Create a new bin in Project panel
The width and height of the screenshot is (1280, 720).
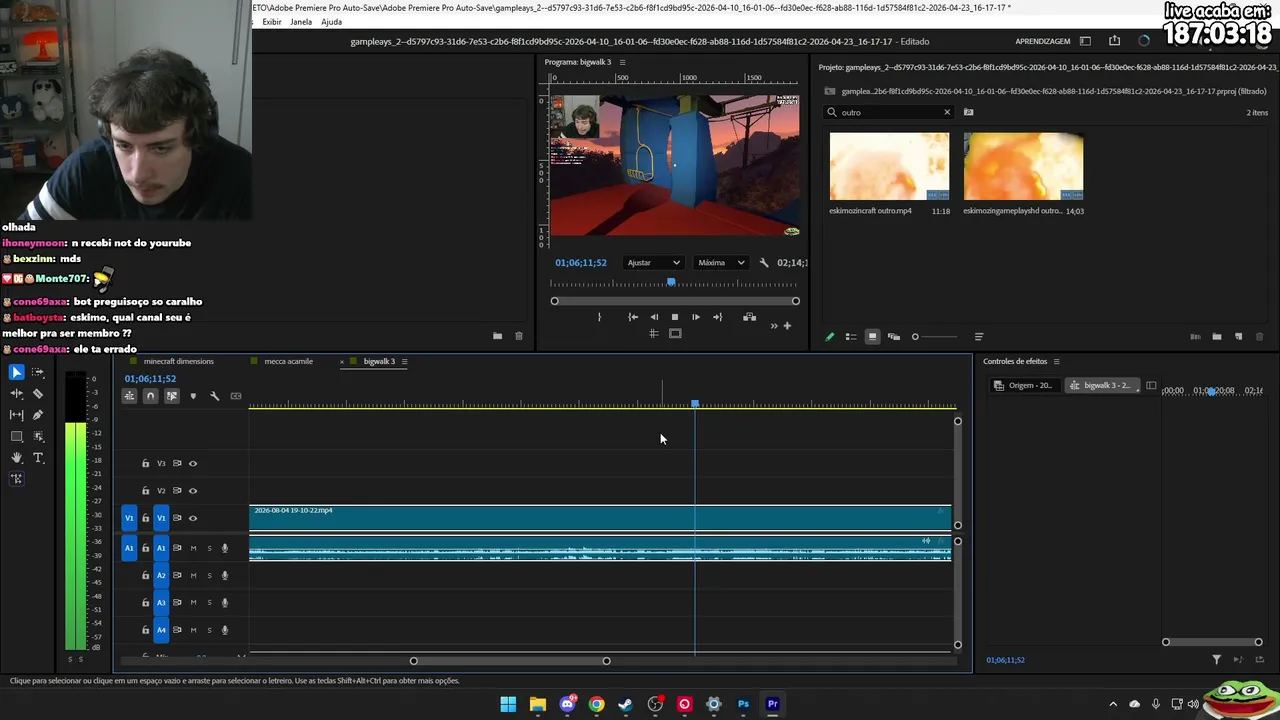click(1217, 337)
